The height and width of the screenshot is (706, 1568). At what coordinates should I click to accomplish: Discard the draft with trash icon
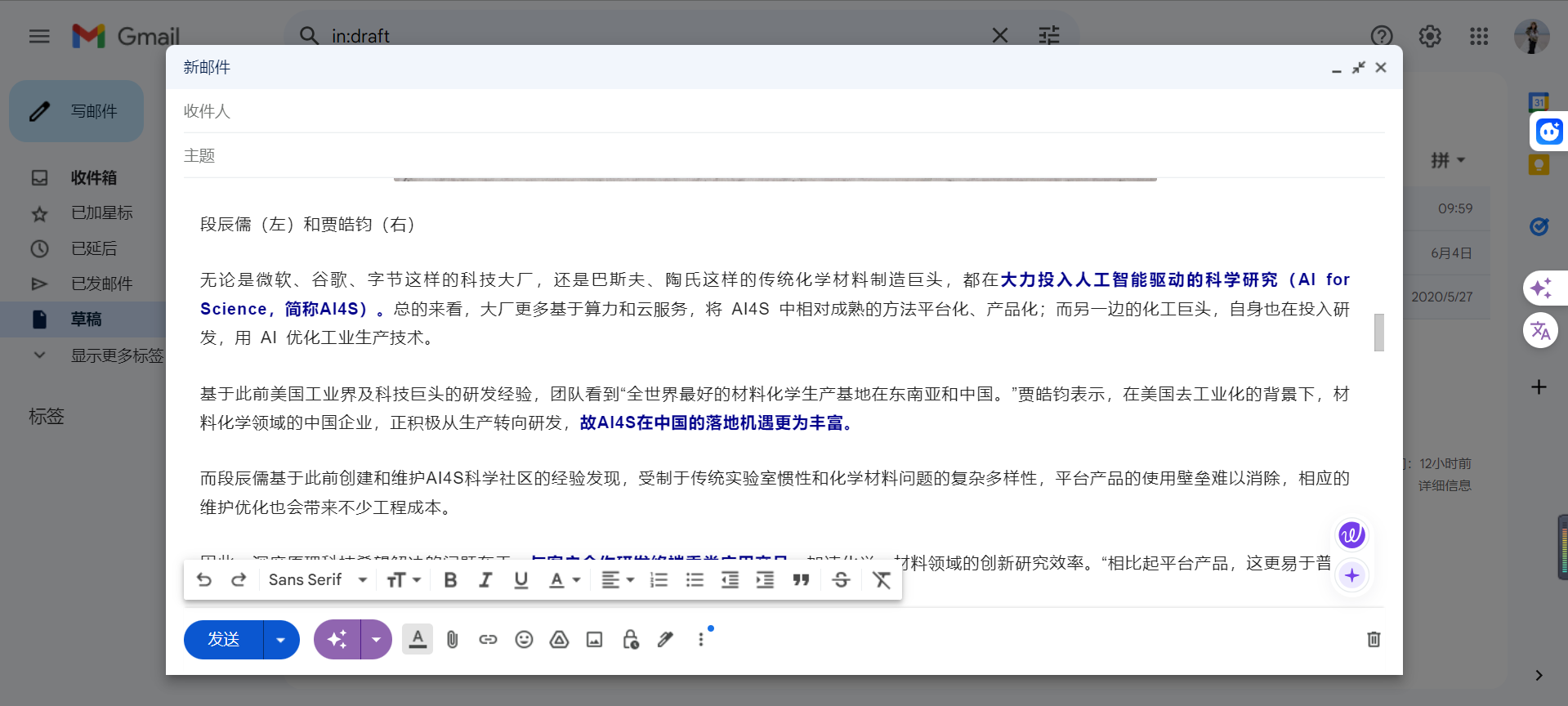tap(1374, 639)
